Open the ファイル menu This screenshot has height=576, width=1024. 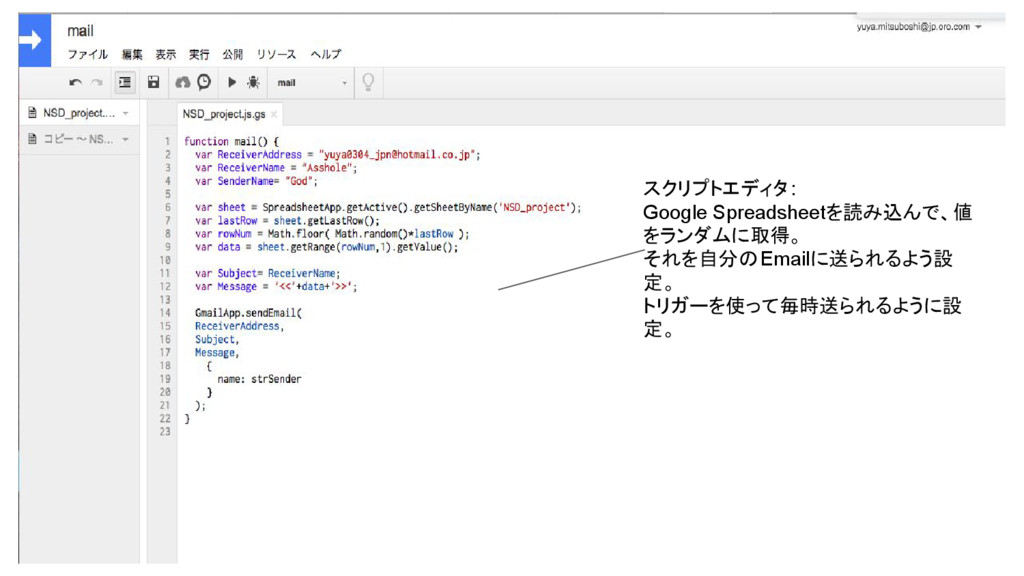[x=88, y=54]
